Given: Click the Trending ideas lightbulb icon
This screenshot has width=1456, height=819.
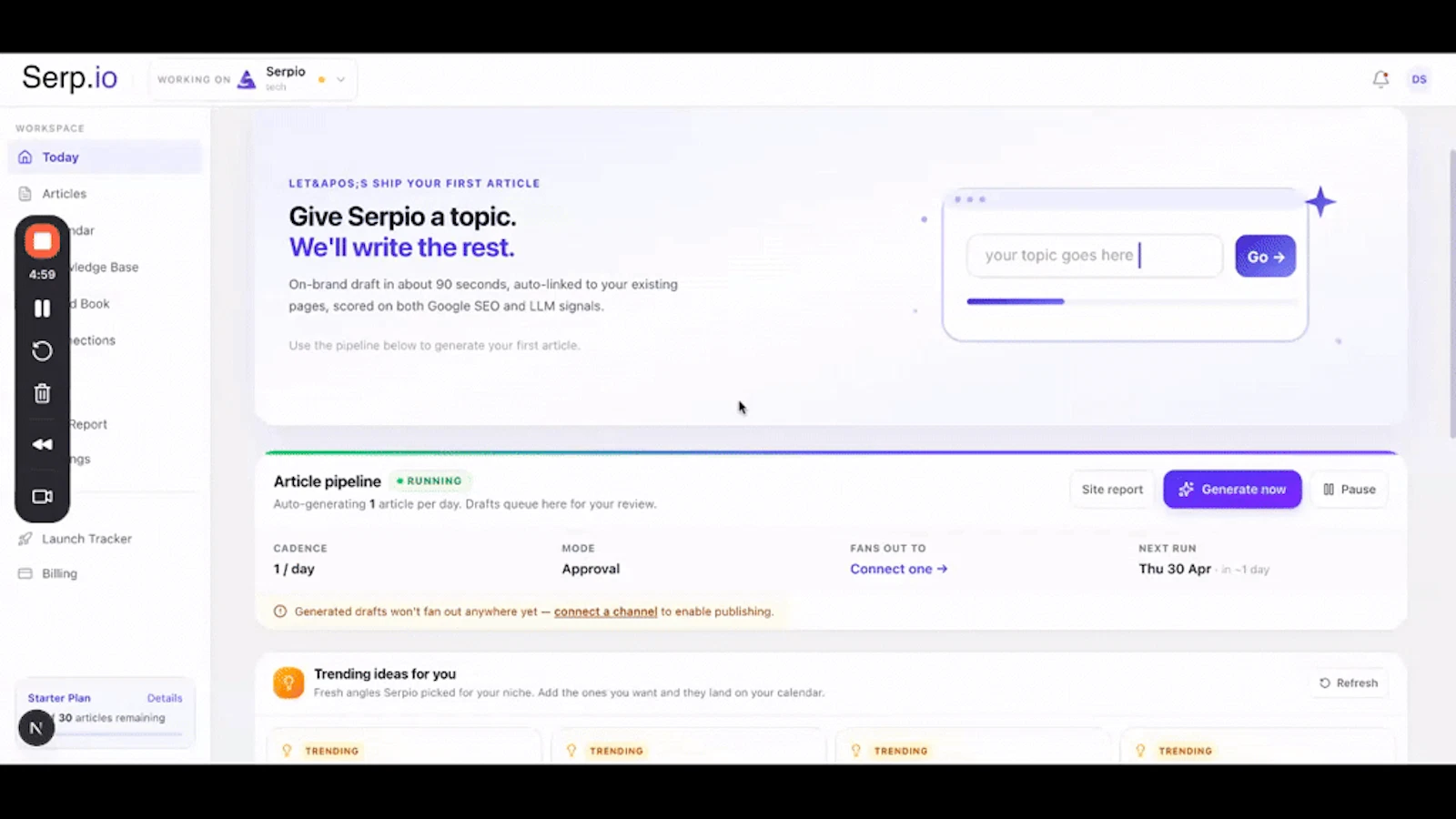Looking at the screenshot, I should click(288, 682).
